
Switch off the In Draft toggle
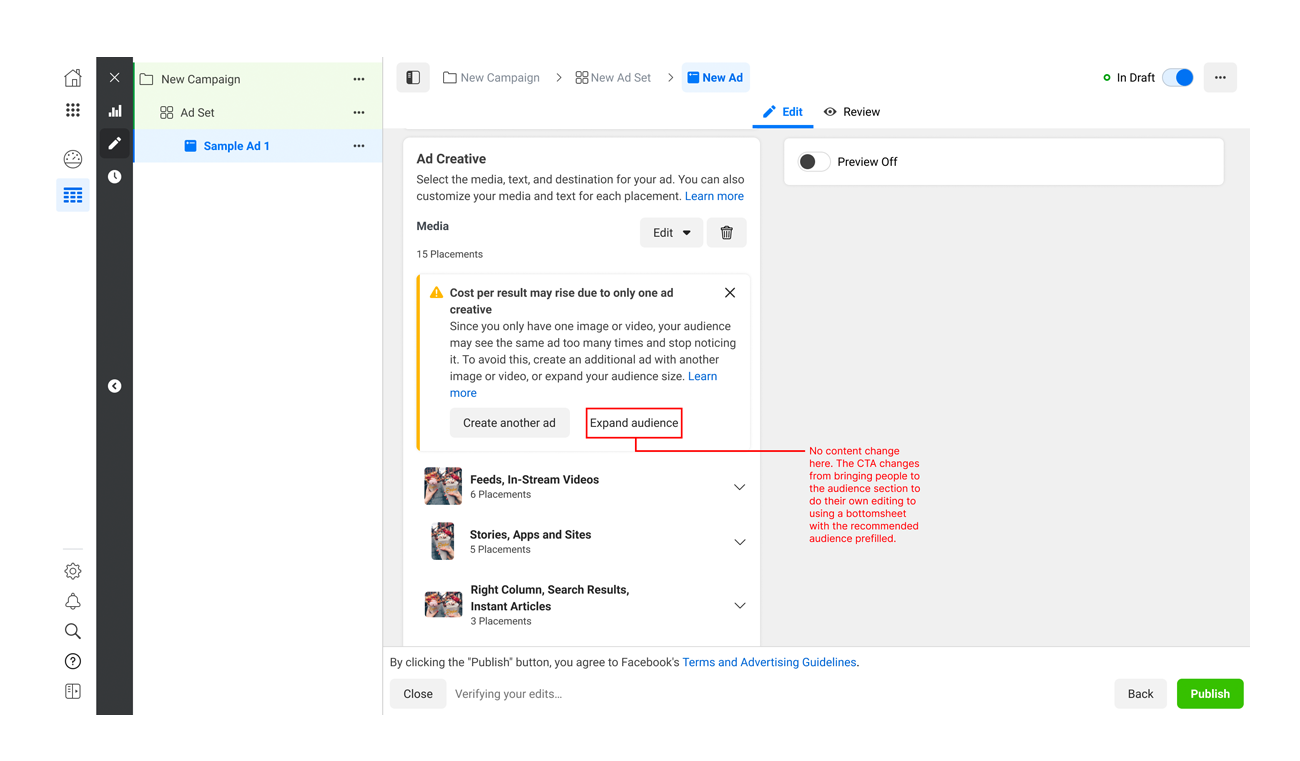pyautogui.click(x=1178, y=78)
